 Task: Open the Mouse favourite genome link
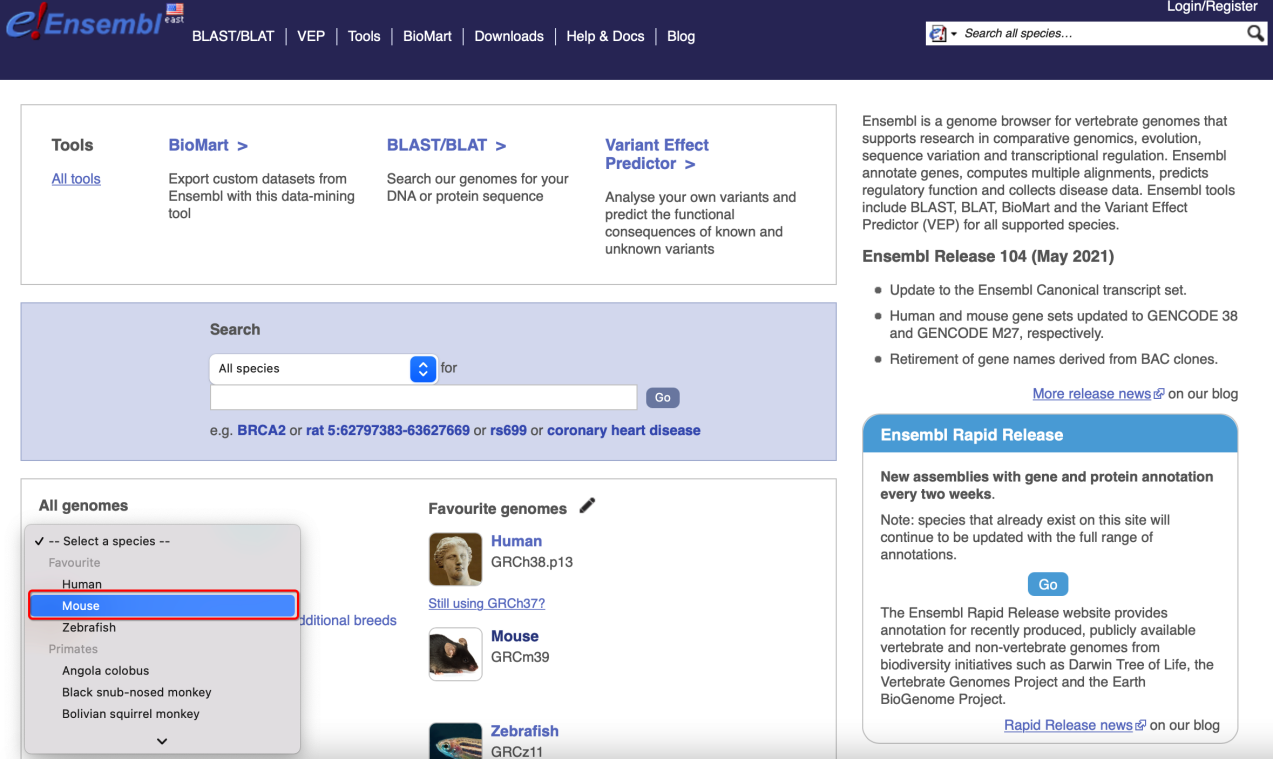515,636
